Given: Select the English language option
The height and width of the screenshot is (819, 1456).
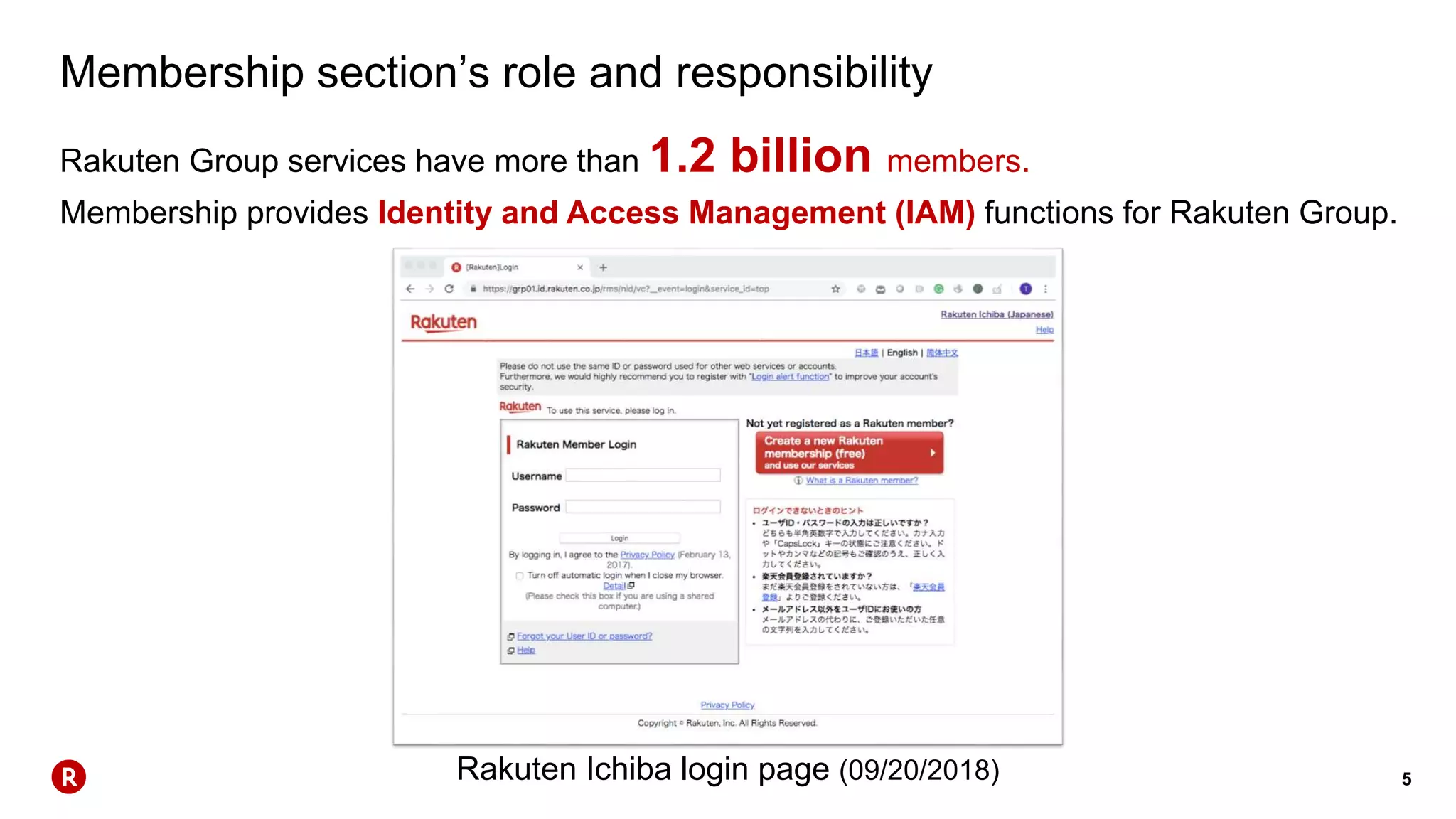Looking at the screenshot, I should pyautogui.click(x=902, y=353).
